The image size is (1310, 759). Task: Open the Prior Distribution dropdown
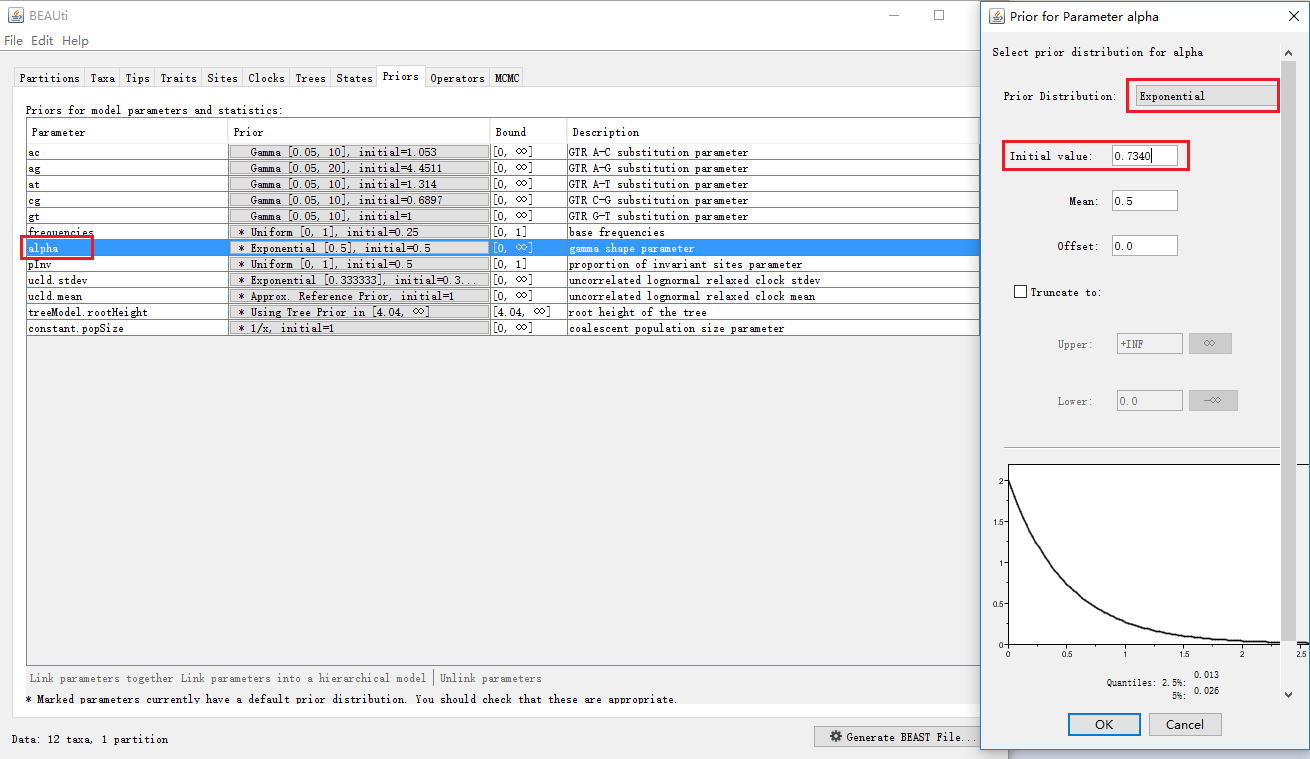pos(1207,96)
